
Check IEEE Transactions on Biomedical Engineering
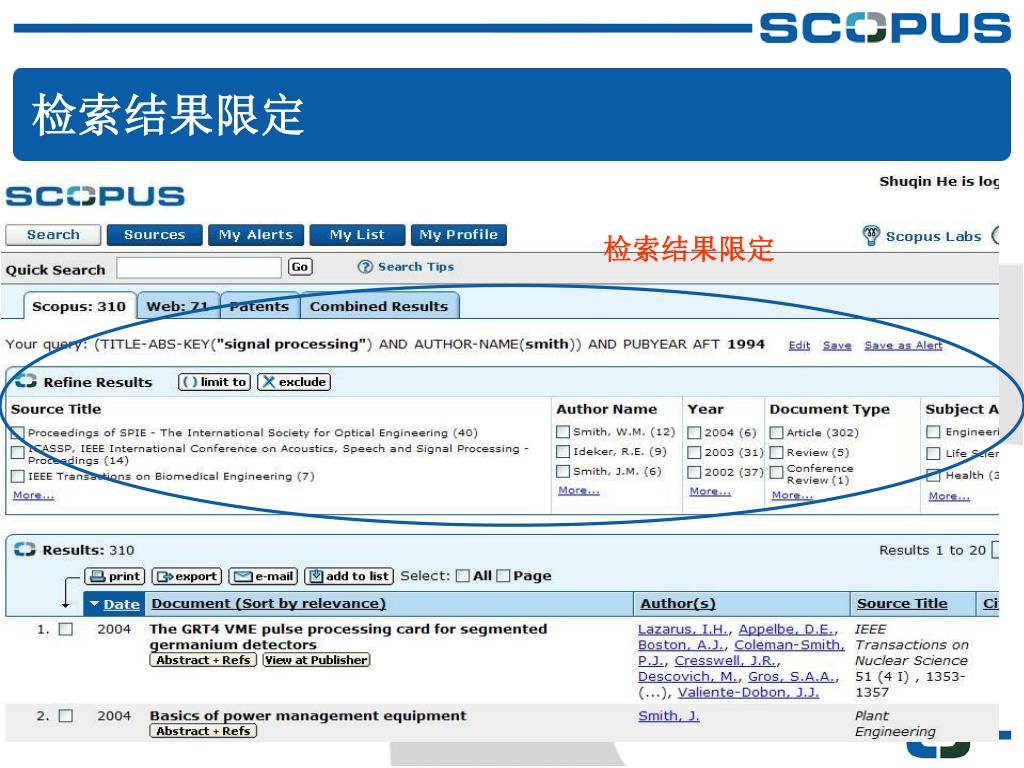[18, 476]
